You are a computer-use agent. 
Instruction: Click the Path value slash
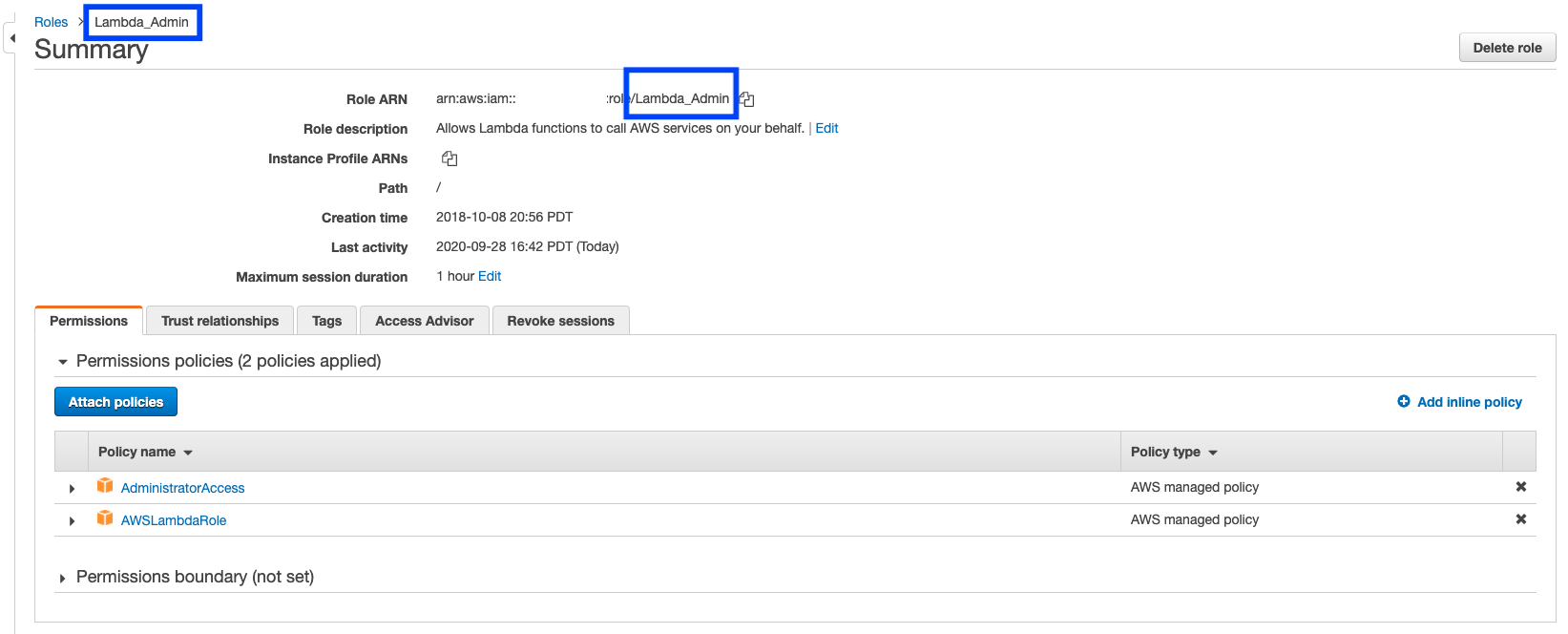(439, 187)
